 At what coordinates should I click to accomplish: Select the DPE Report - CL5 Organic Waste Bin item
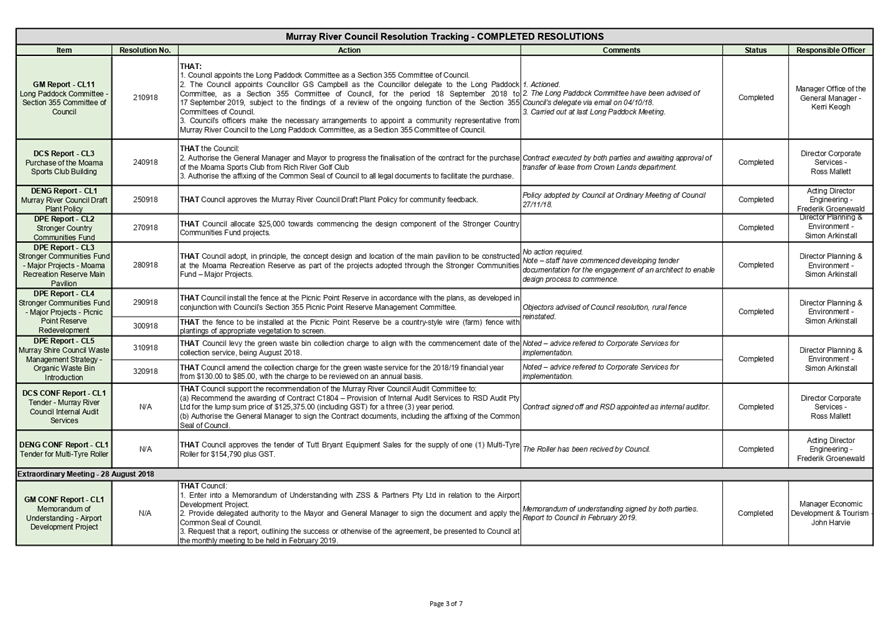point(64,358)
